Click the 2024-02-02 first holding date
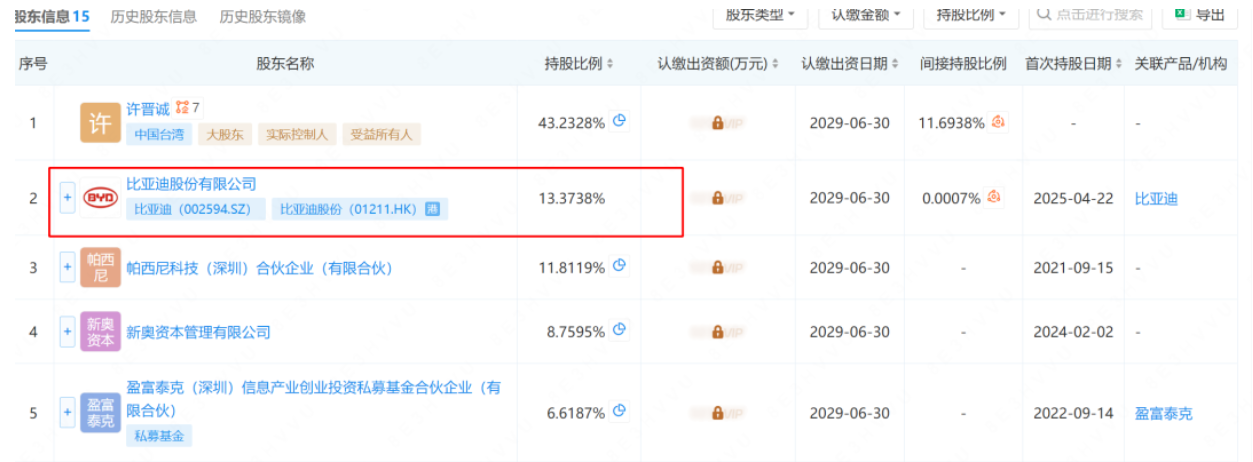The width and height of the screenshot is (1253, 462). 1074,332
